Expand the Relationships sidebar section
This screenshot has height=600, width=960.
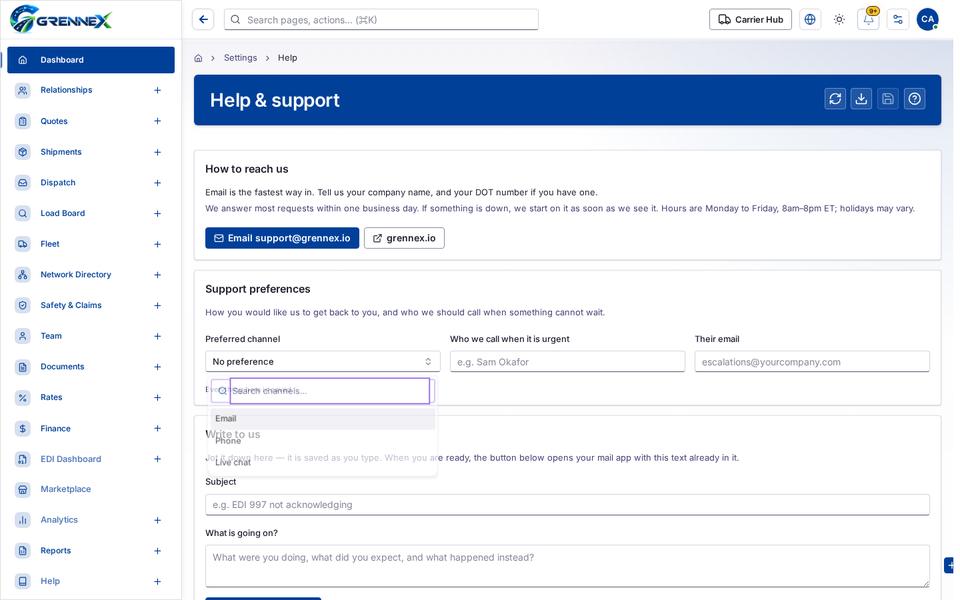coord(157,91)
